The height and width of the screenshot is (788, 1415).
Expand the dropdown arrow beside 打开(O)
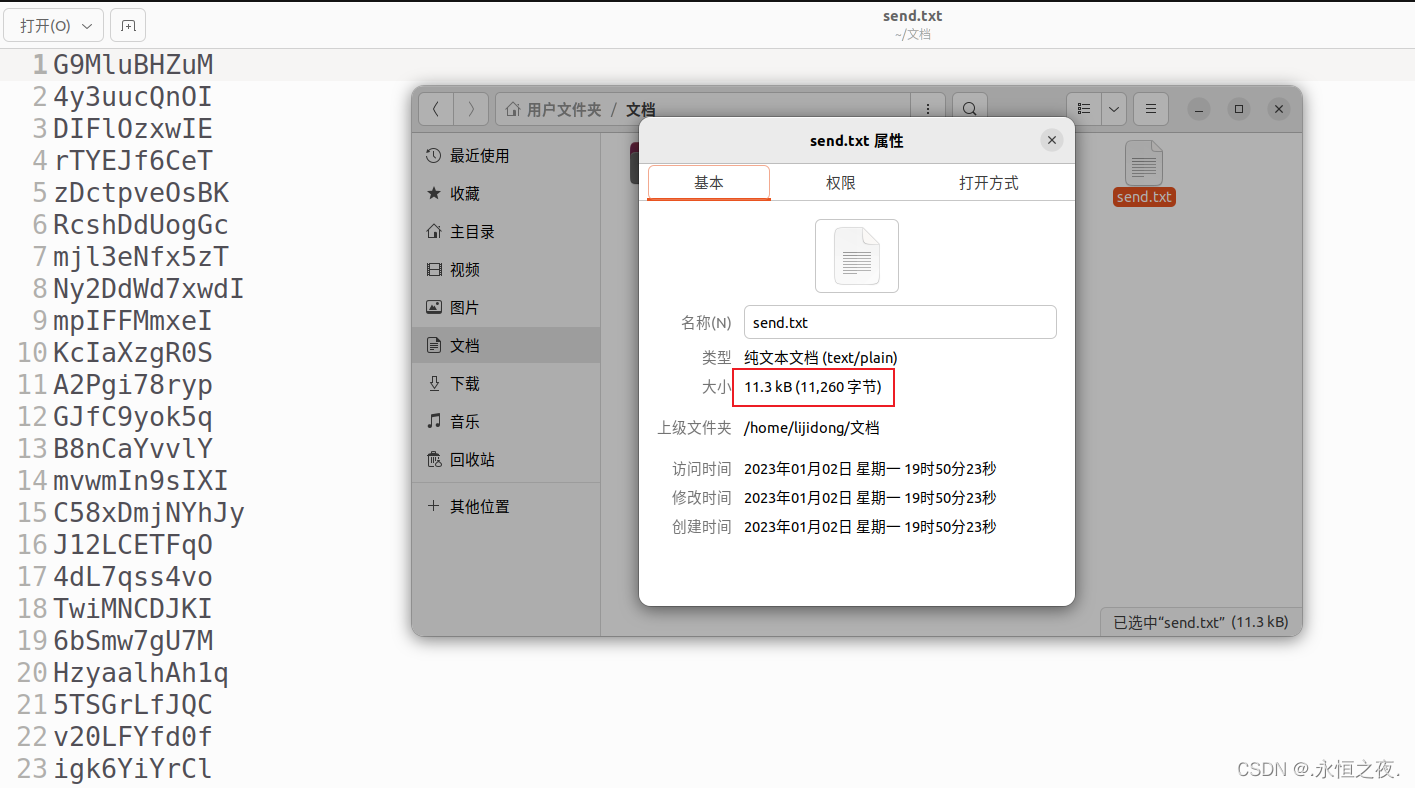pyautogui.click(x=89, y=26)
